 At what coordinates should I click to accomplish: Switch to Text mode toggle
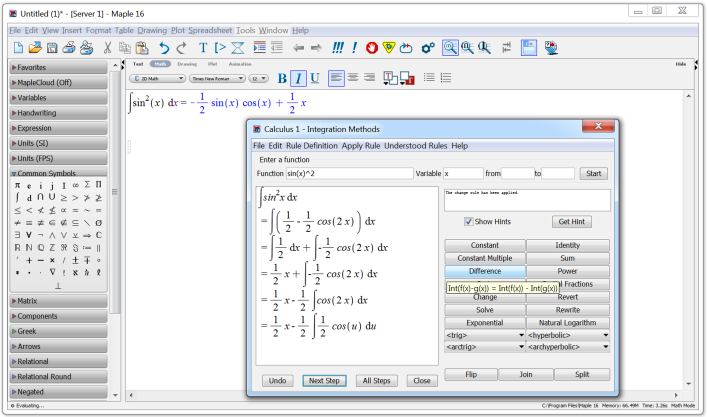138,64
